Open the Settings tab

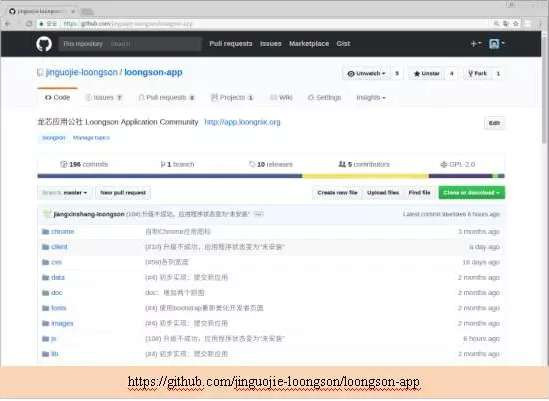click(324, 98)
